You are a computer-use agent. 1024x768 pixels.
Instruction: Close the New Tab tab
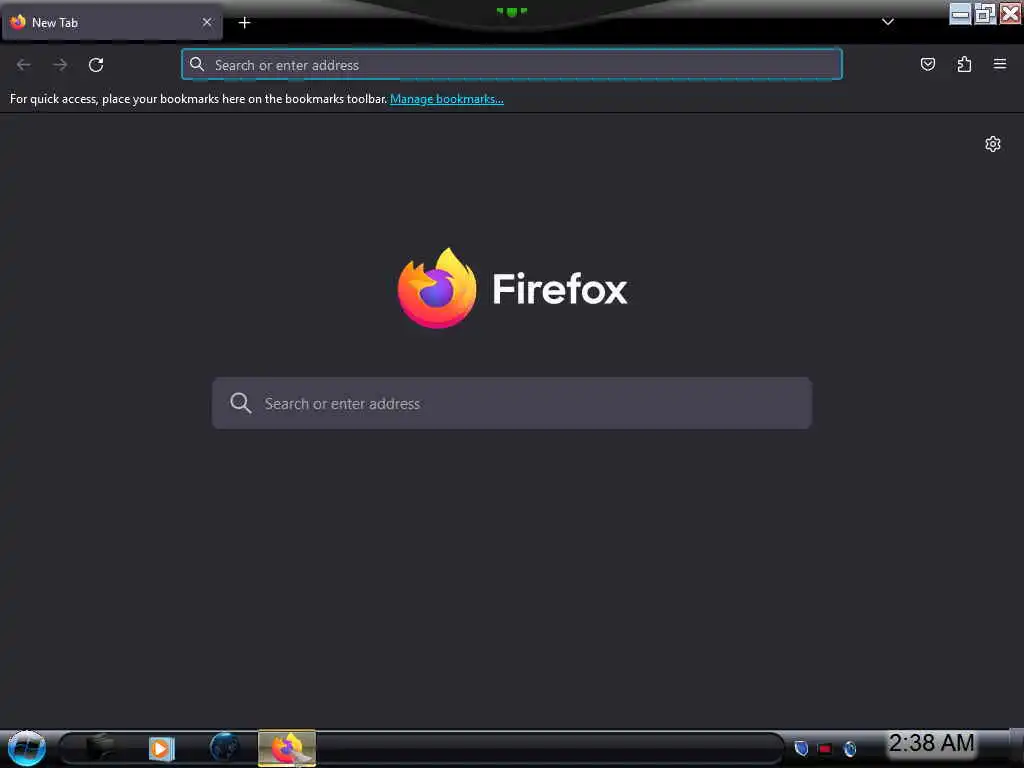pyautogui.click(x=207, y=22)
